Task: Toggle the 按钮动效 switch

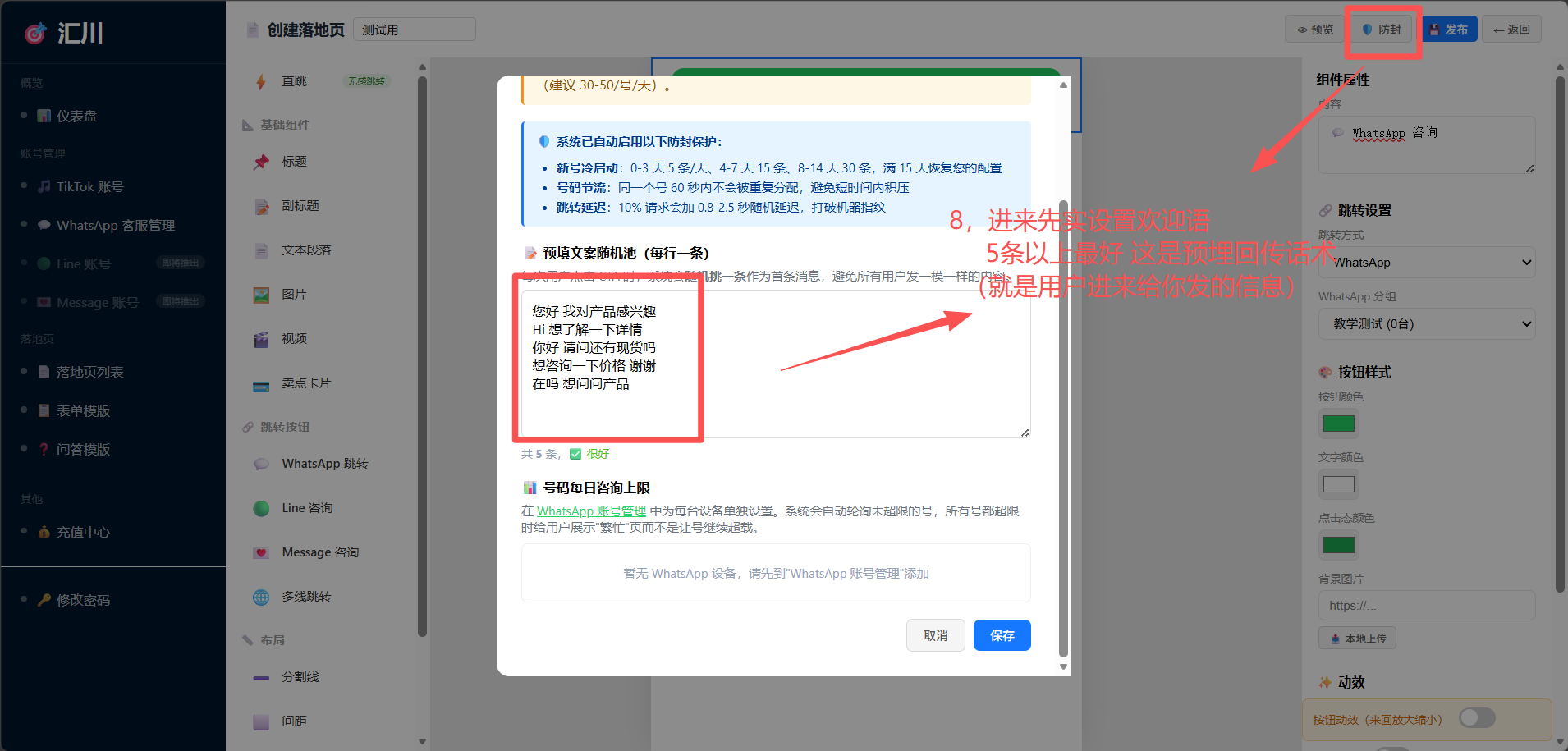Action: 1477,718
